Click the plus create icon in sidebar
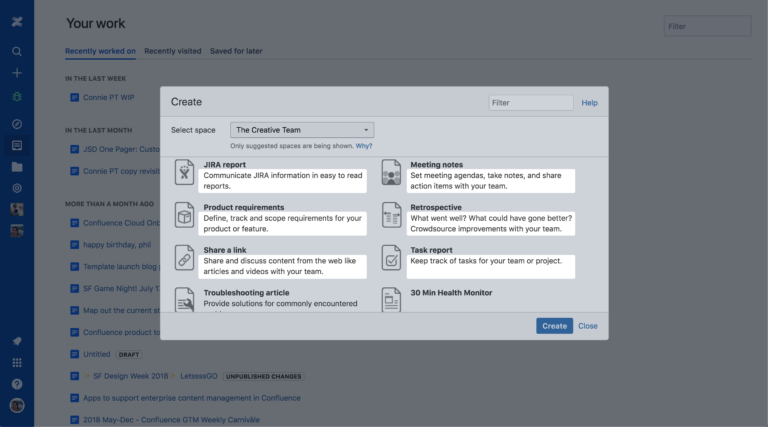This screenshot has width=768, height=427. tap(17, 73)
